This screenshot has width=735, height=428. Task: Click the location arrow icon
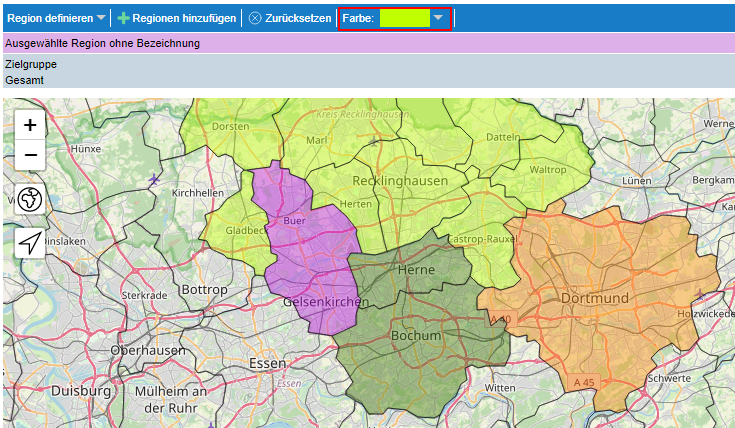30,243
